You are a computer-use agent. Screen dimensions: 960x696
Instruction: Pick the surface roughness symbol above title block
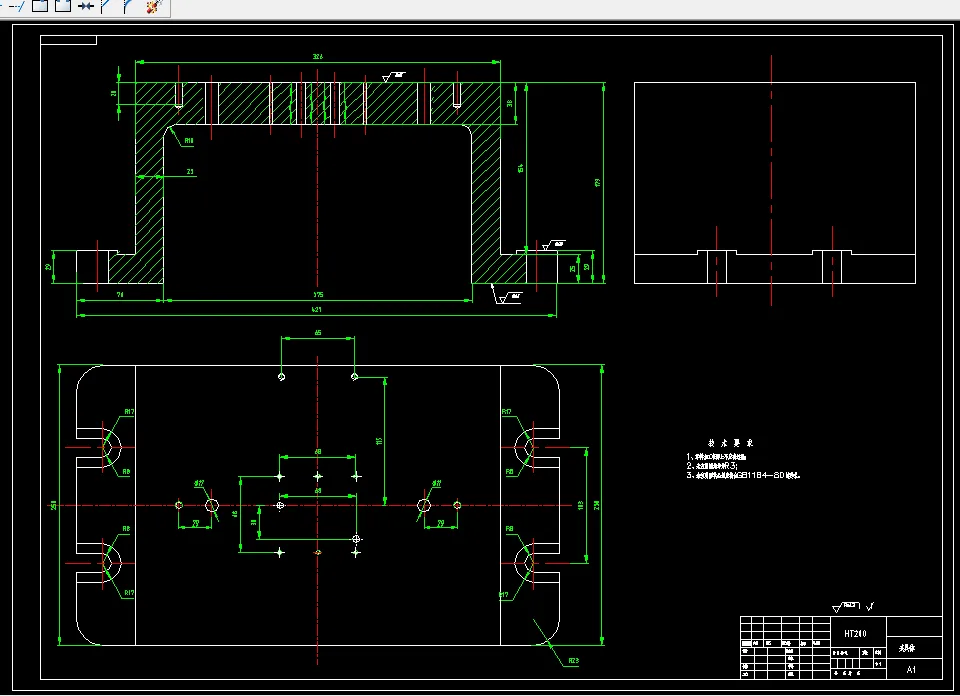pyautogui.click(x=847, y=607)
